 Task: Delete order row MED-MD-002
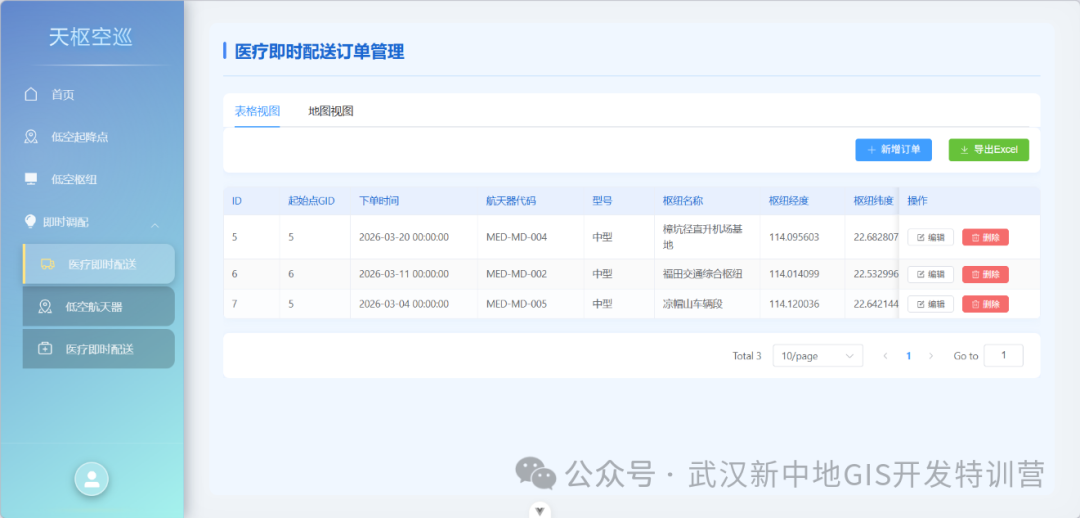click(985, 274)
